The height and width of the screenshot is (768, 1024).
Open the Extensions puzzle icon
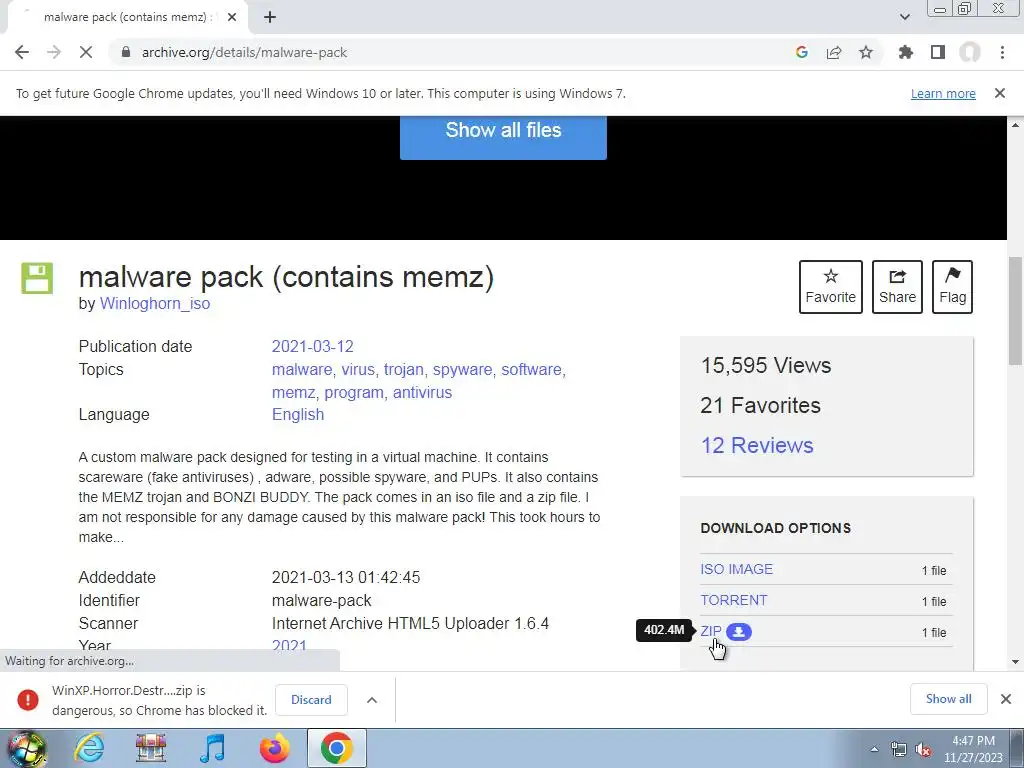click(x=906, y=52)
